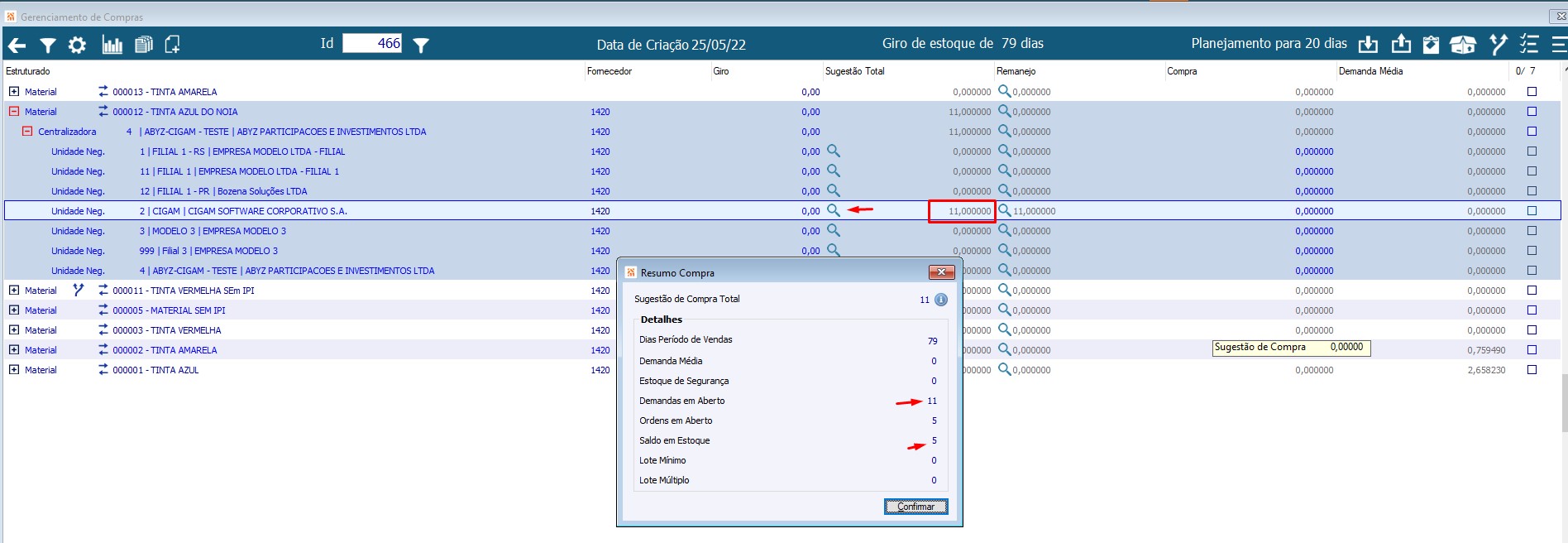The height and width of the screenshot is (543, 1568).
Task: Click the funnel icon next to Id field
Action: (x=421, y=46)
